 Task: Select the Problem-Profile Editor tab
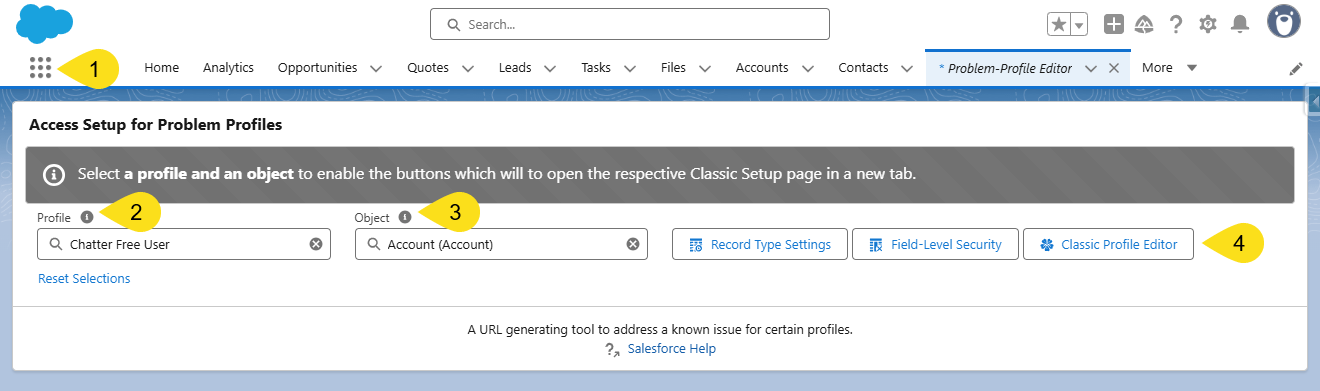(x=1005, y=68)
